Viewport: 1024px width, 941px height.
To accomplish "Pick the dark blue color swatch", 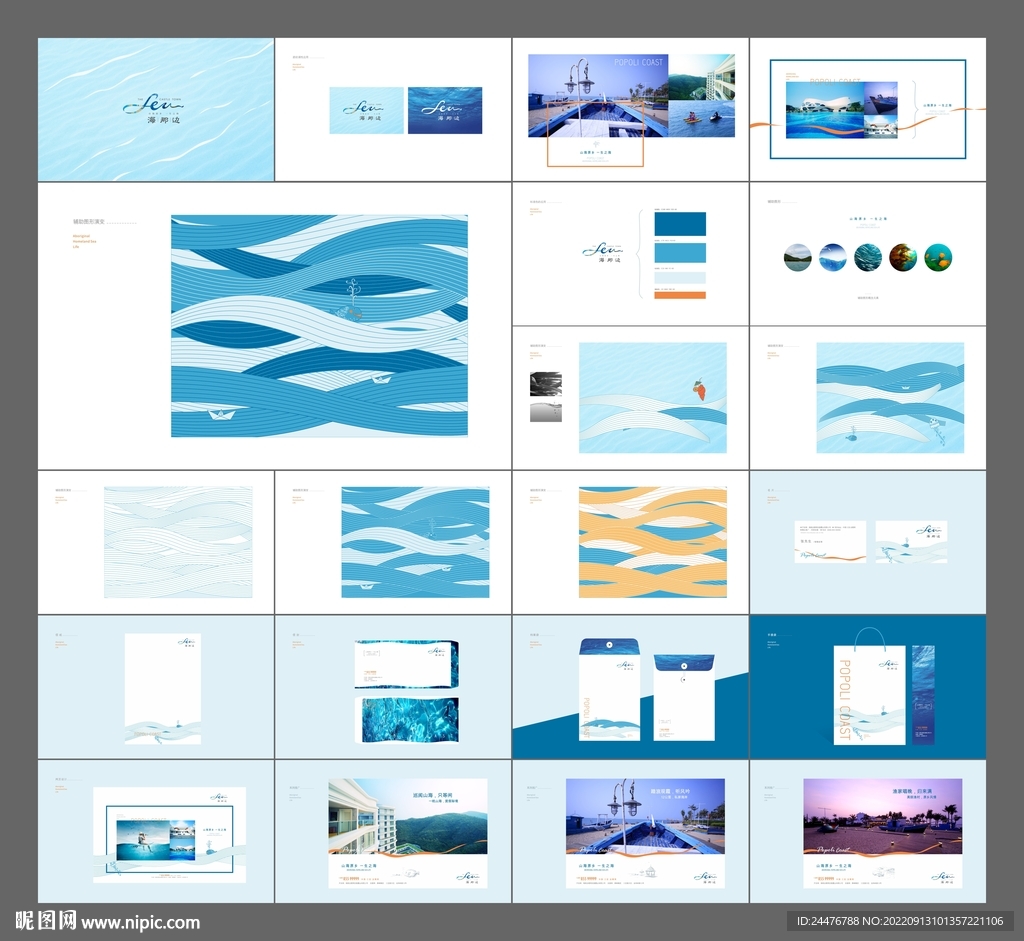I will [x=680, y=223].
